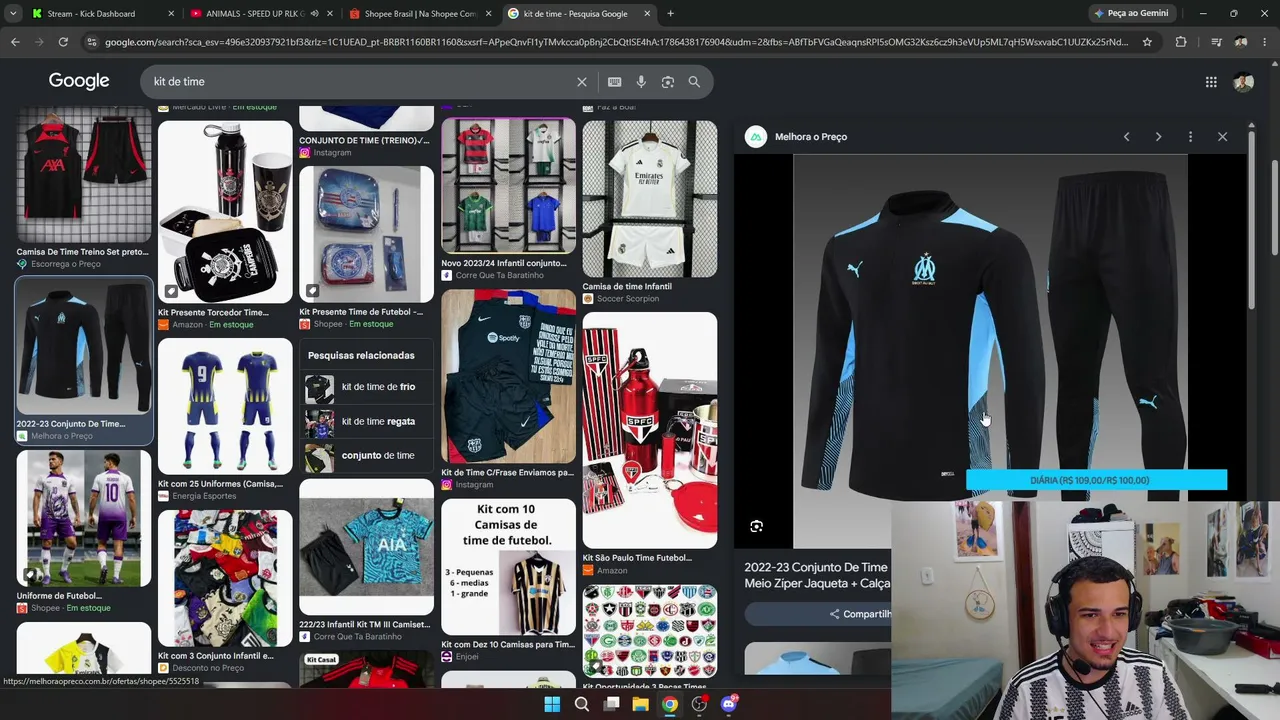Open the media control button in Chrome toolbar
This screenshot has height=720, width=1280.
pos(1216,42)
